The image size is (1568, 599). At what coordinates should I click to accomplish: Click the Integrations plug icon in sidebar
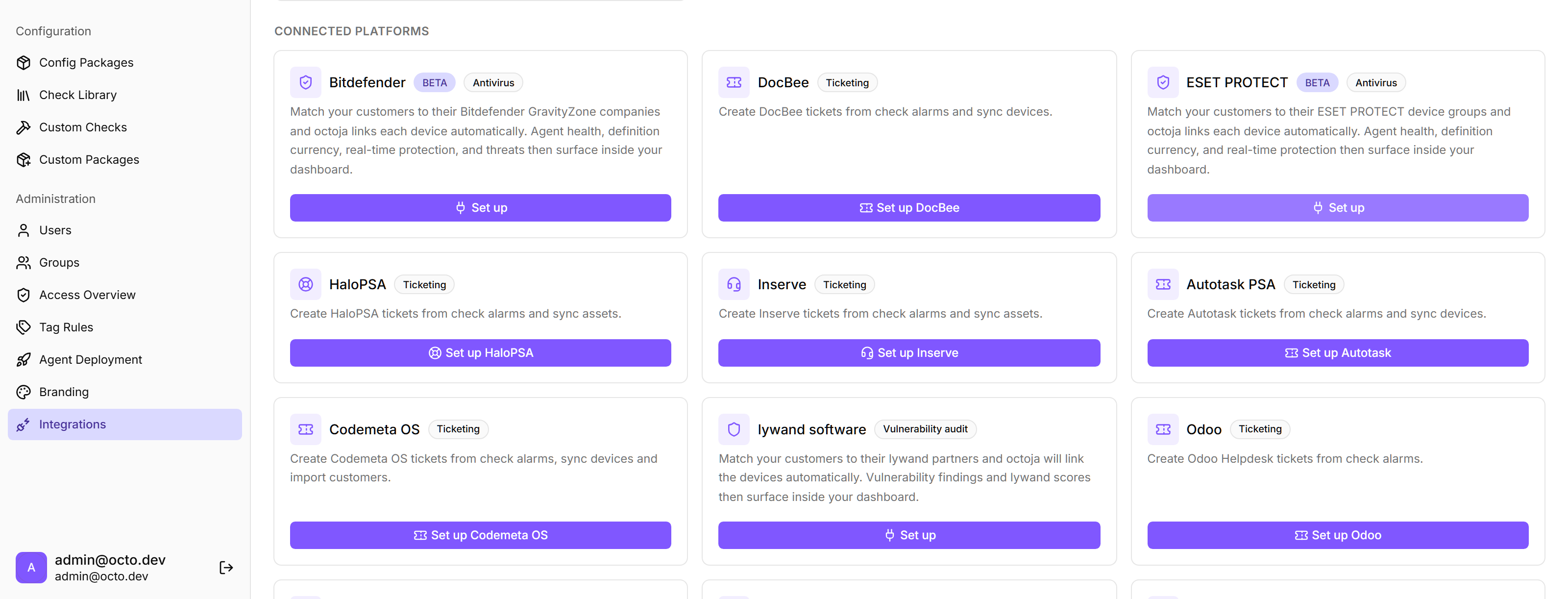pos(23,424)
